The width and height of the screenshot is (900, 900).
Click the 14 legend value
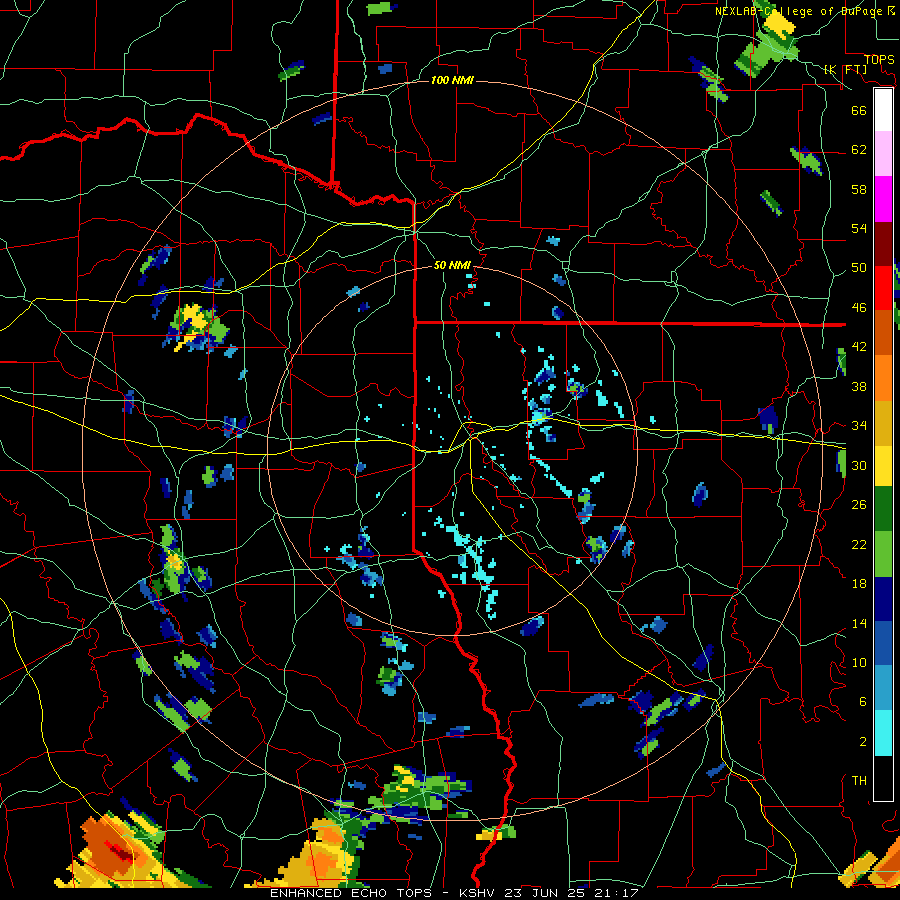click(859, 623)
